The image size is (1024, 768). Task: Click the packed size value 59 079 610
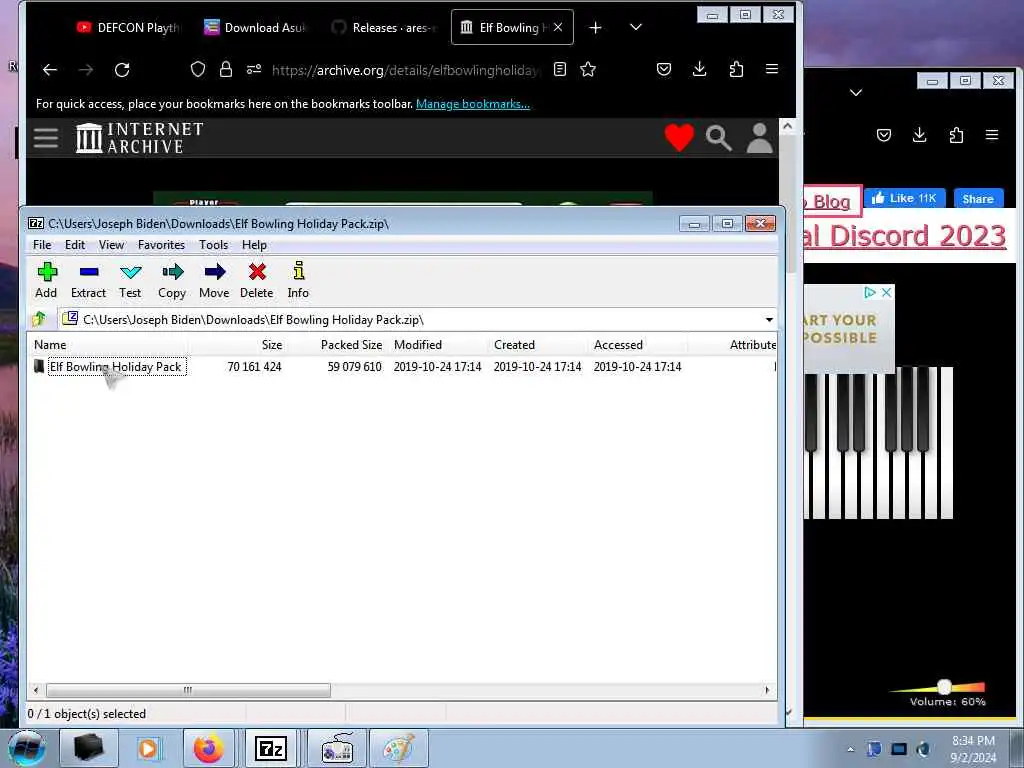click(x=355, y=367)
